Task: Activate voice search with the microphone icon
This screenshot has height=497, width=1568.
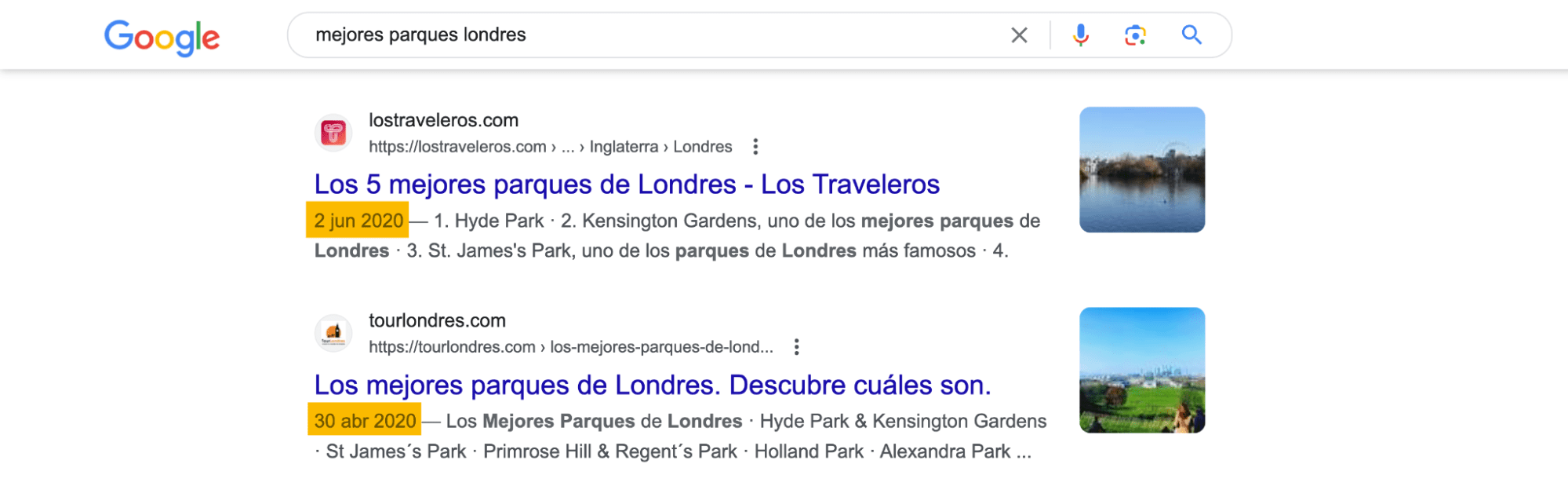Action: click(1080, 35)
